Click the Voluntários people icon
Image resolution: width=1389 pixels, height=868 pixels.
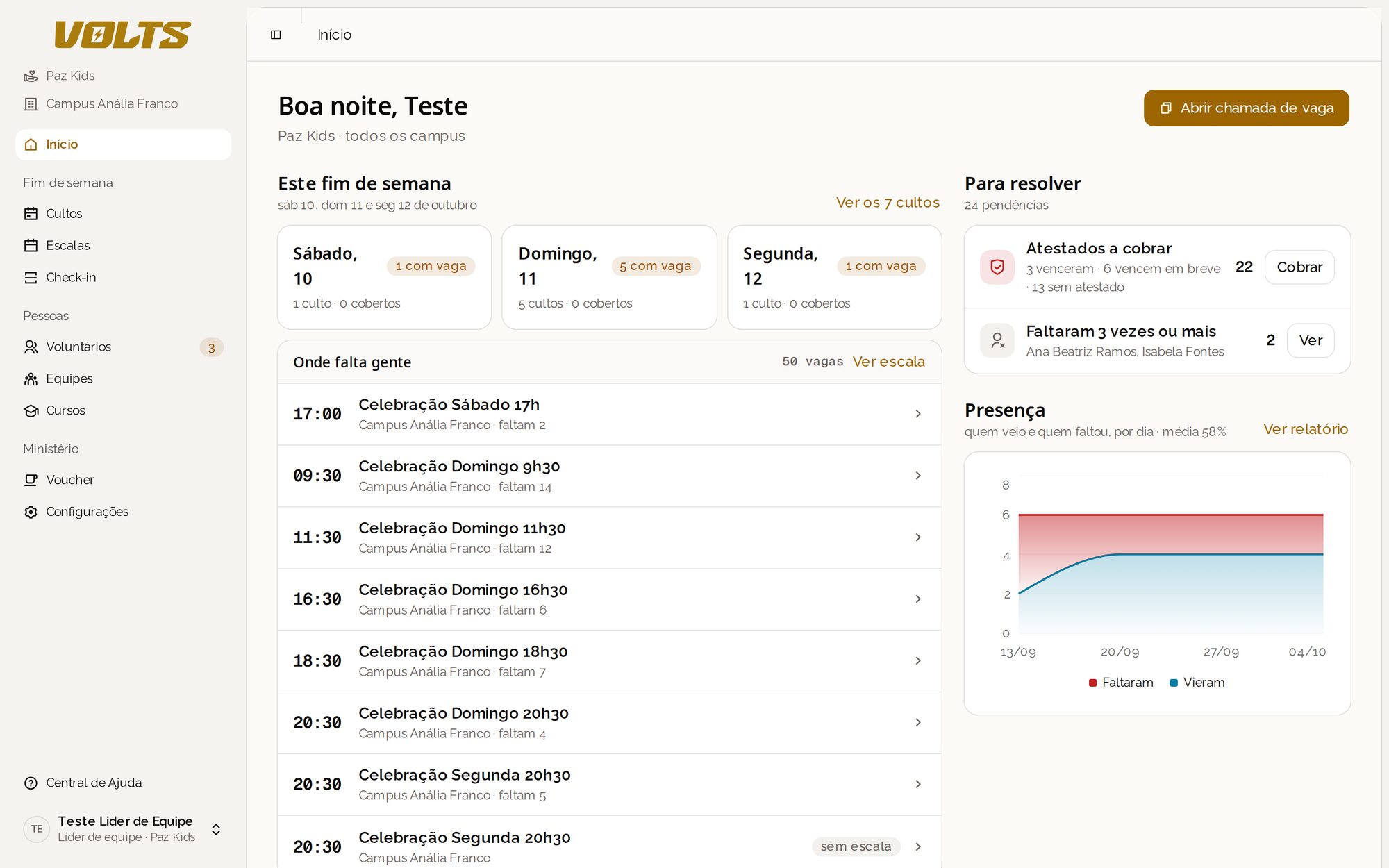(x=31, y=347)
